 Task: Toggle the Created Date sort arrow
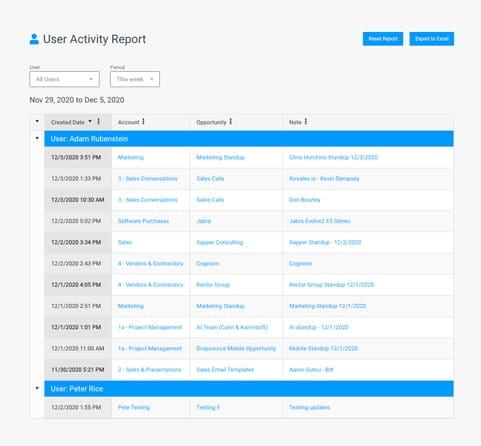coord(90,122)
